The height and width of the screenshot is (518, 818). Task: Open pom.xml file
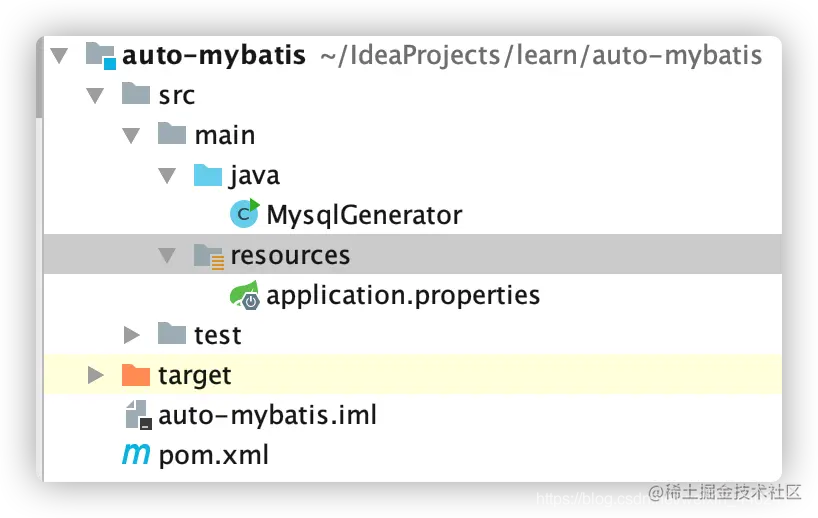click(213, 456)
